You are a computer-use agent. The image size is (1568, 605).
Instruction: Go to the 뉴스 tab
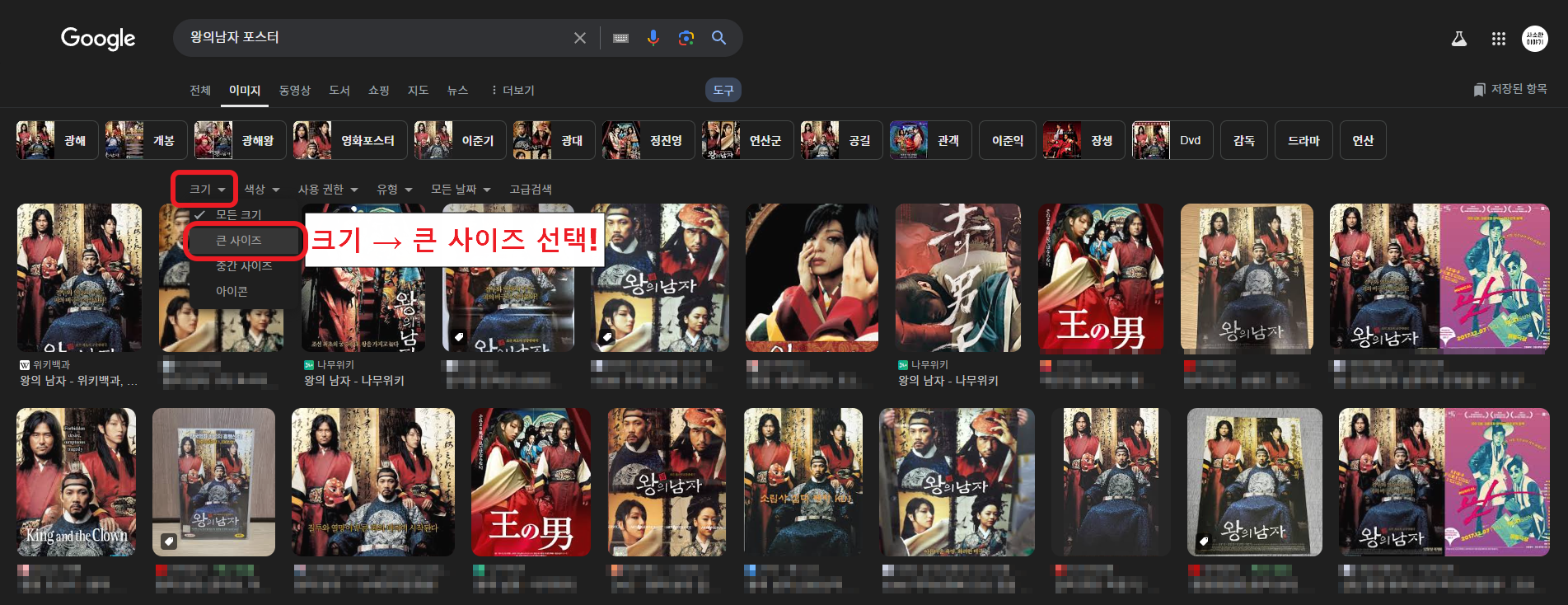pos(457,90)
